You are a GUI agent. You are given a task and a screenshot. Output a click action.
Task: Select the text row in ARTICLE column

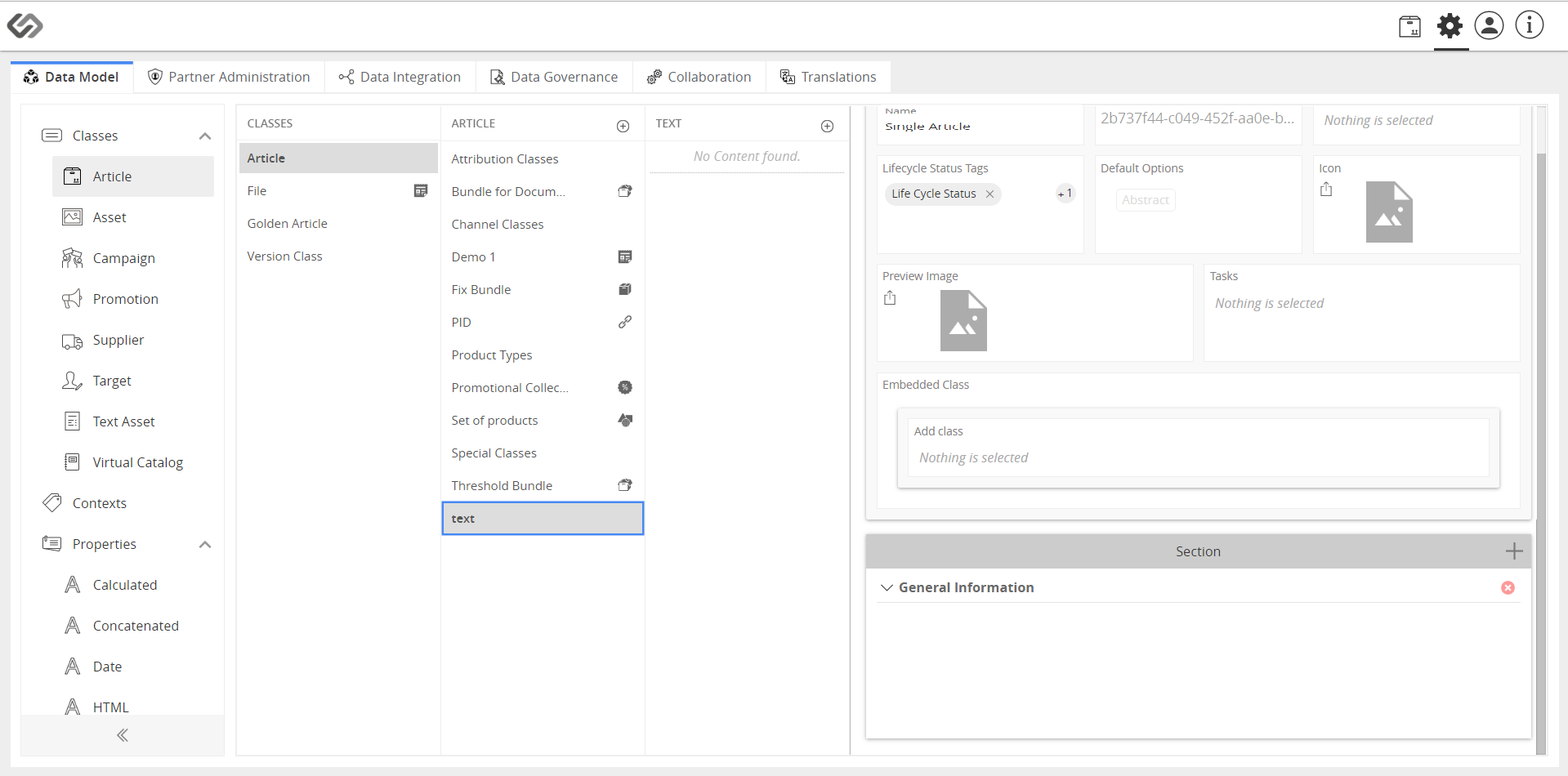coord(543,518)
